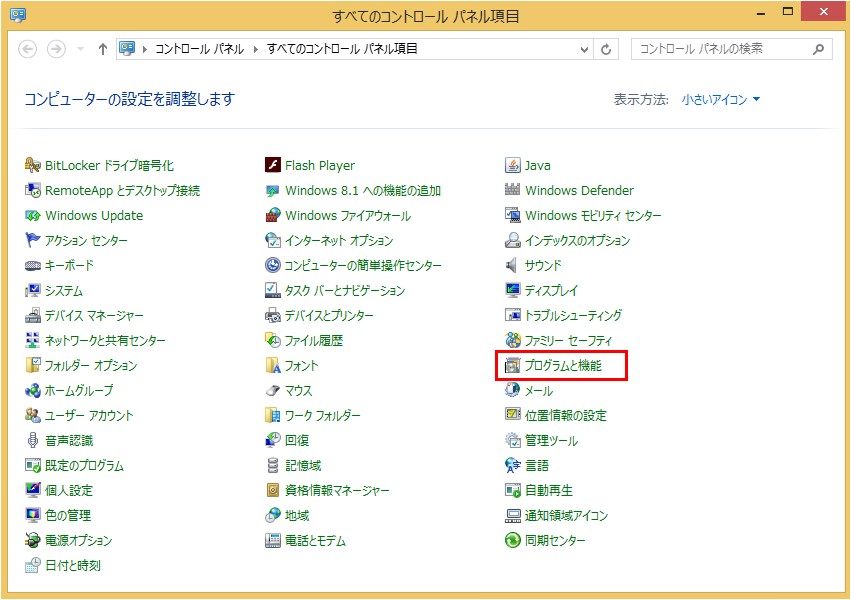This screenshot has height=600, width=851.
Task: Open フォルダー オプション
Action: (x=81, y=365)
